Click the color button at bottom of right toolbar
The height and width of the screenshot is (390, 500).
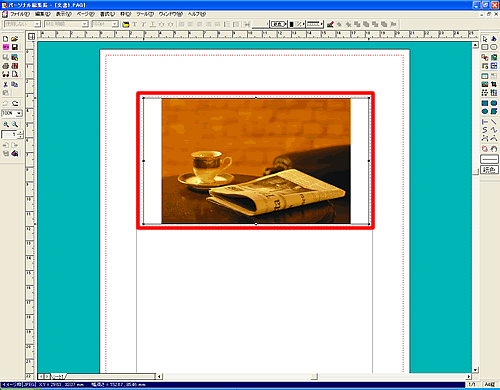point(489,170)
